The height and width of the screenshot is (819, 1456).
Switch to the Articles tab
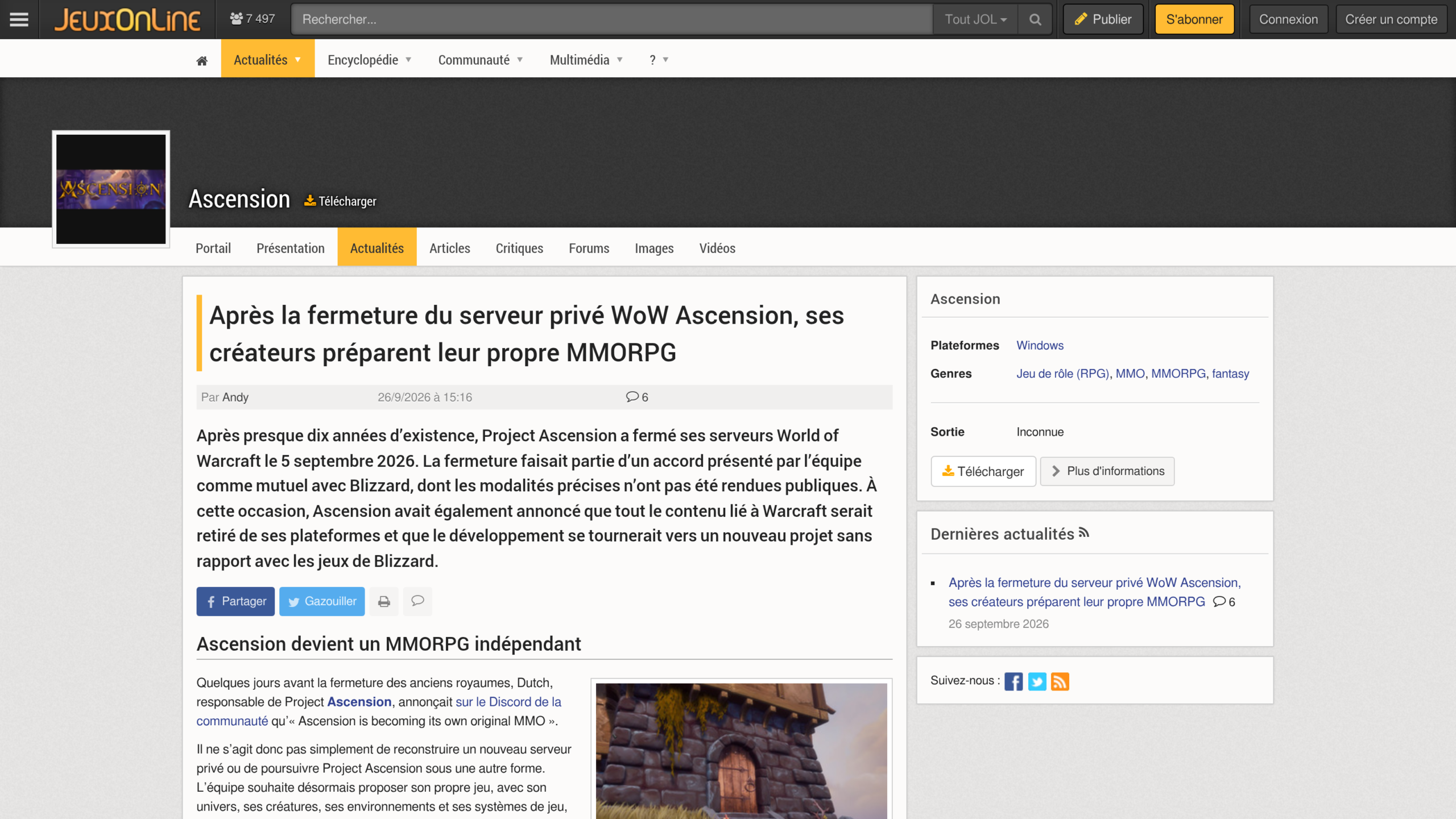click(450, 249)
